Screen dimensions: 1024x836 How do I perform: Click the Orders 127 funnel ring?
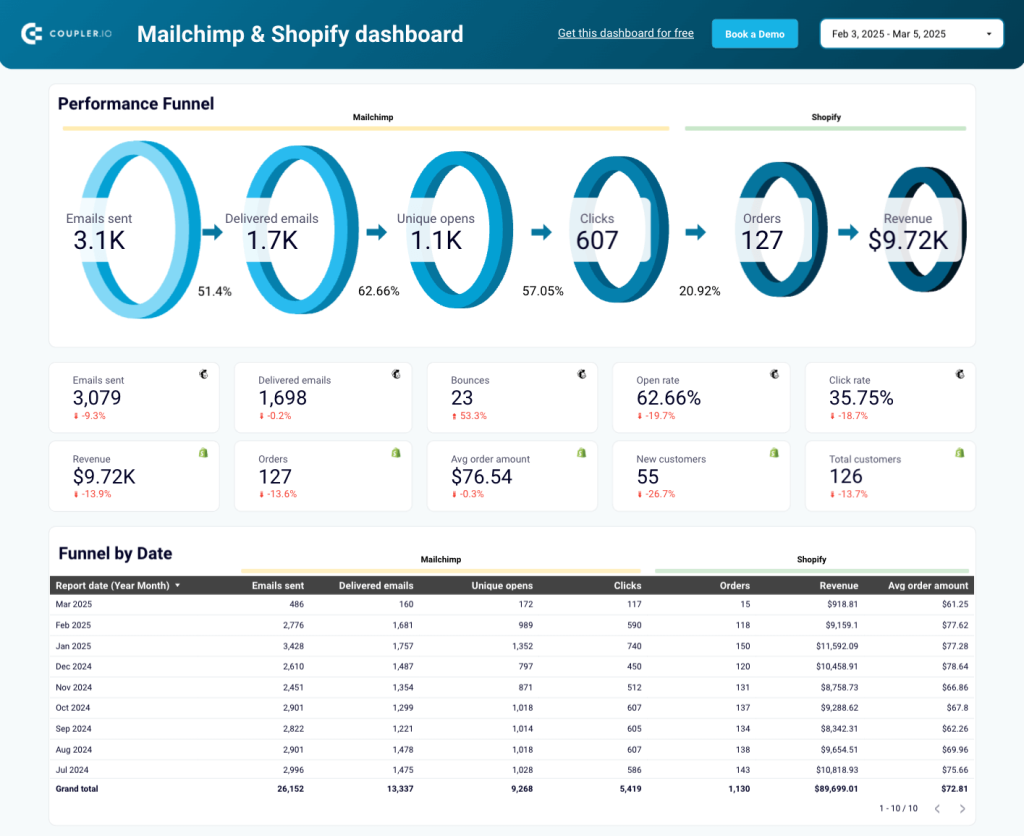[x=782, y=230]
